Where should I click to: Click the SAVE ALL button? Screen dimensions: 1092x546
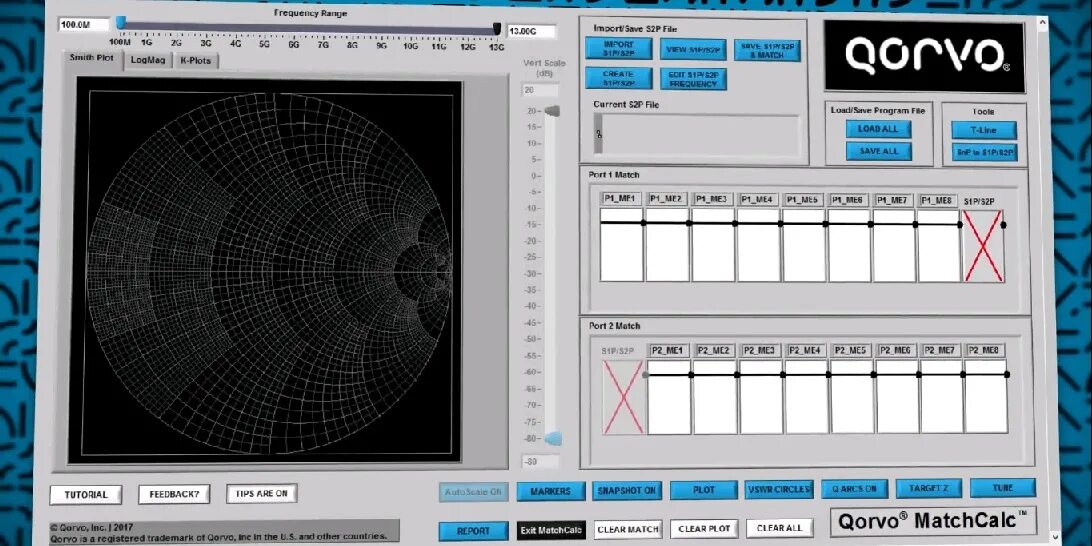[878, 151]
